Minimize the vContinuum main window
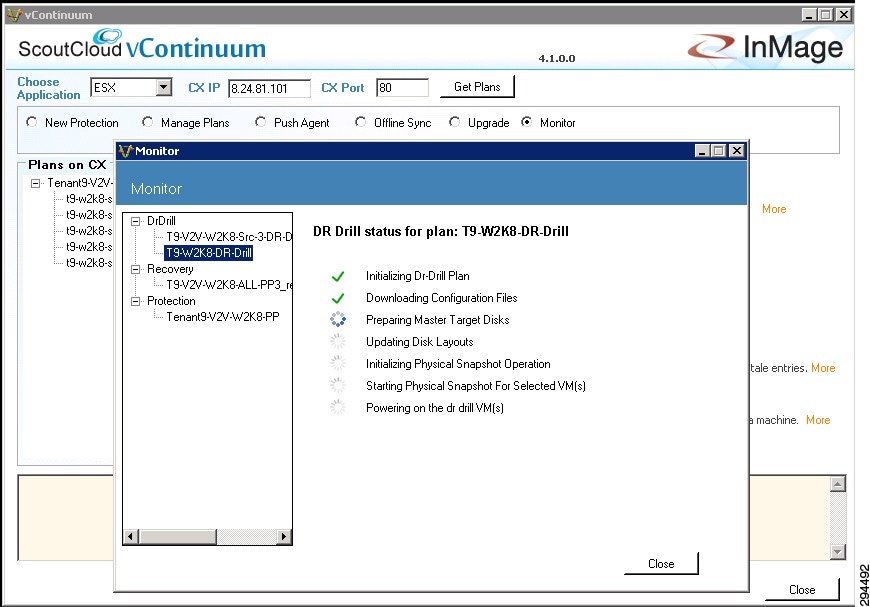The width and height of the screenshot is (870, 607). tap(810, 15)
